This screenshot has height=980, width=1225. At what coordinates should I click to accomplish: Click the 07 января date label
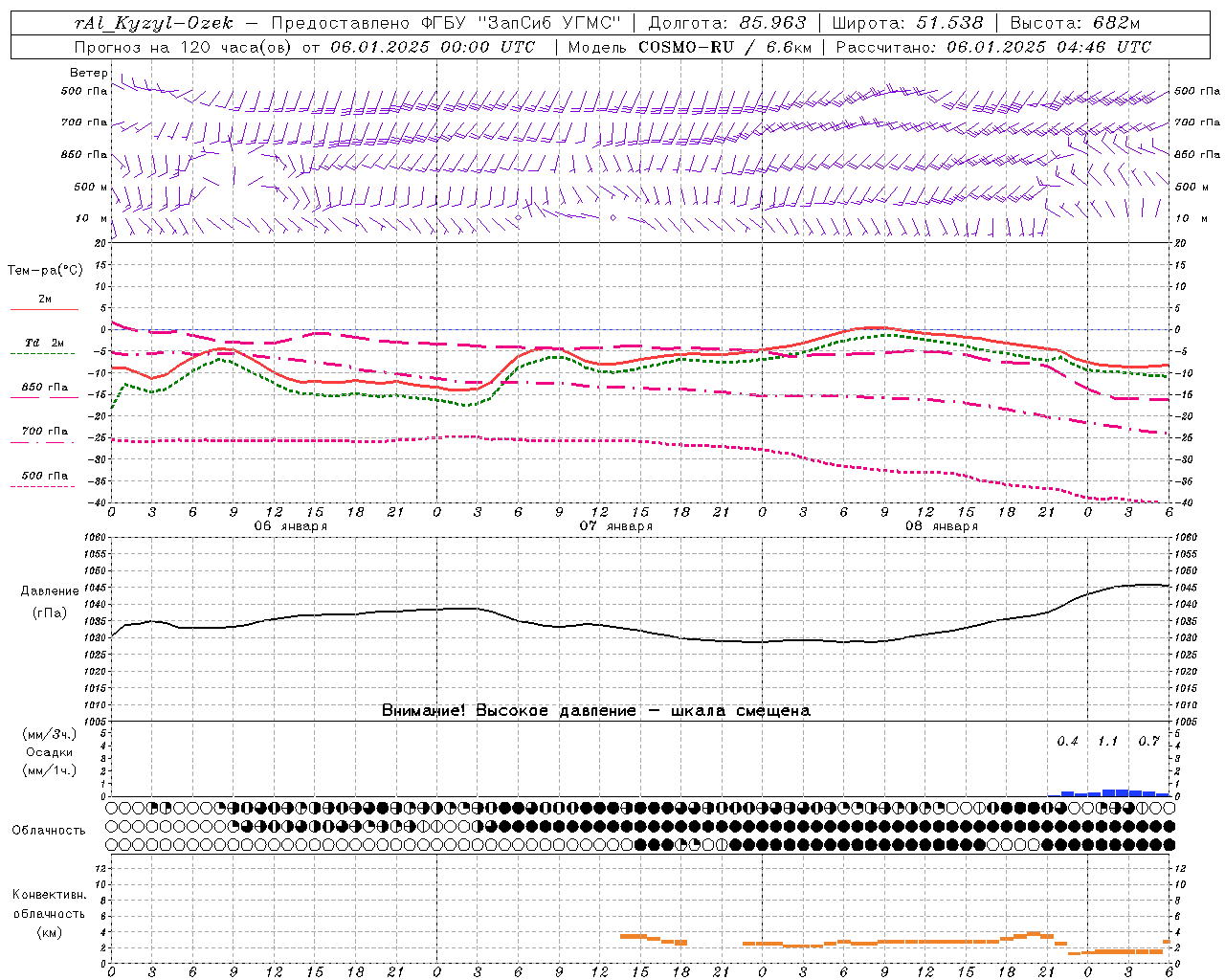point(616,526)
